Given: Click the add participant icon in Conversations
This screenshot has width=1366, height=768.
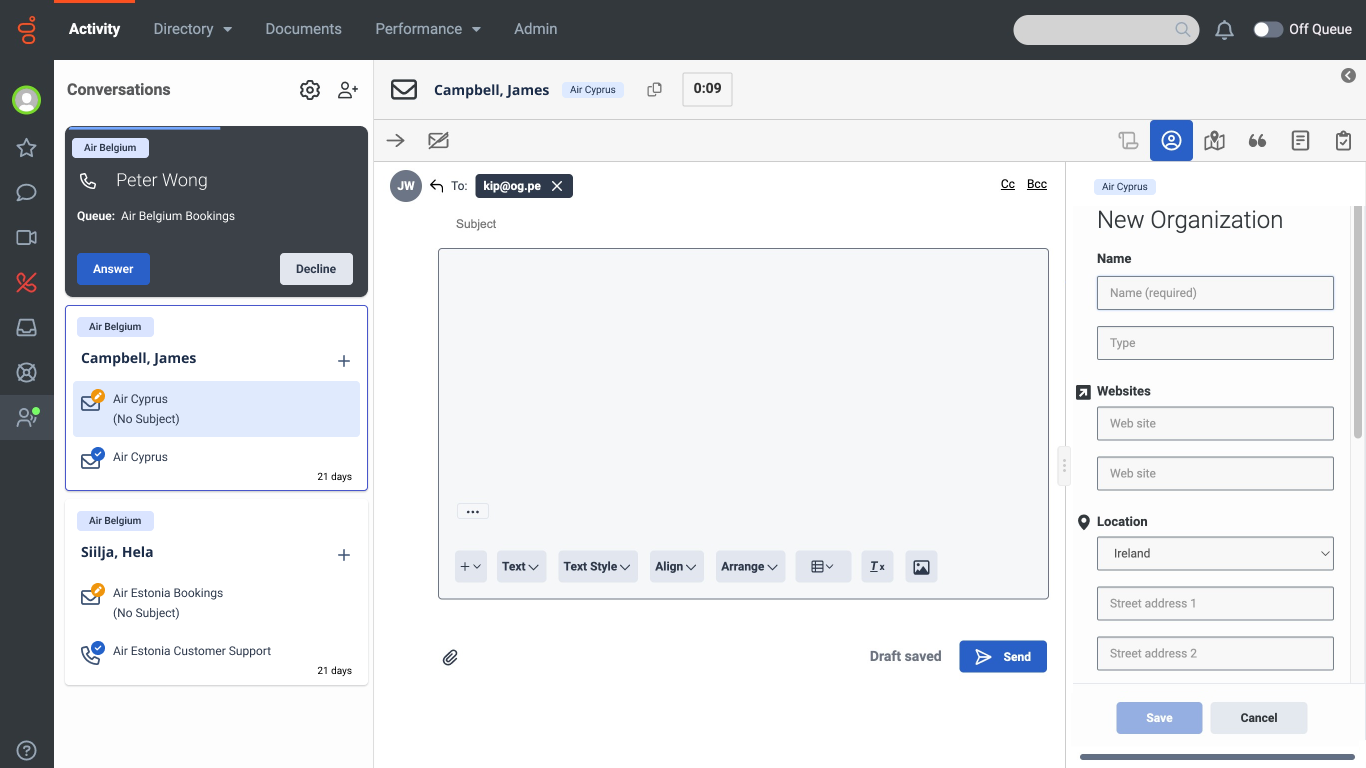Looking at the screenshot, I should pyautogui.click(x=347, y=90).
